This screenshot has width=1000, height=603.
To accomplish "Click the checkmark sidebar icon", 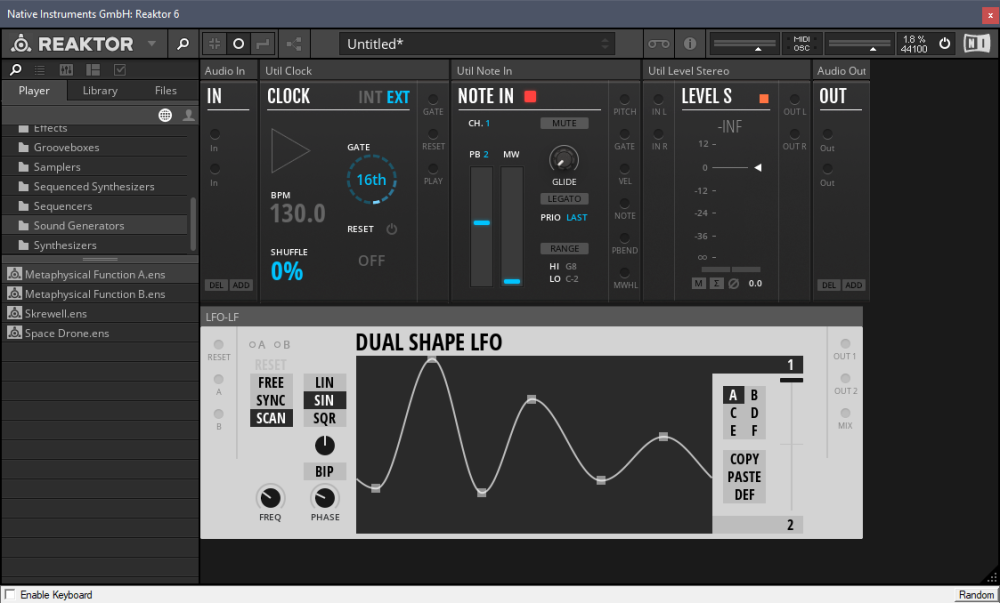I will click(120, 69).
